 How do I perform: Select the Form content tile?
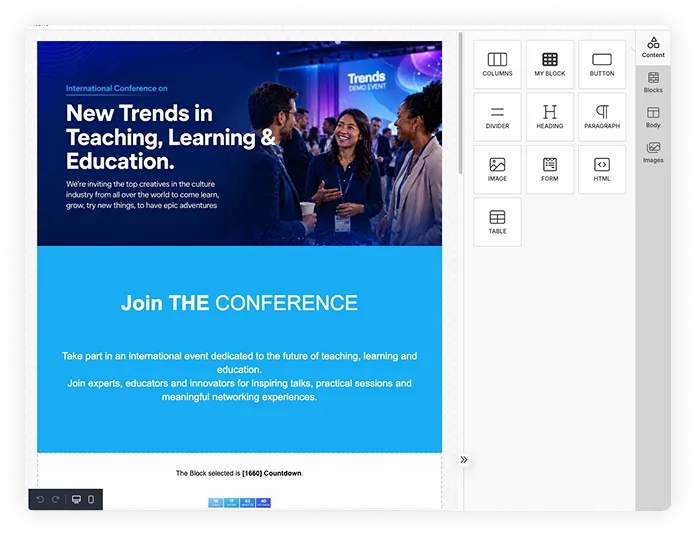pyautogui.click(x=550, y=169)
